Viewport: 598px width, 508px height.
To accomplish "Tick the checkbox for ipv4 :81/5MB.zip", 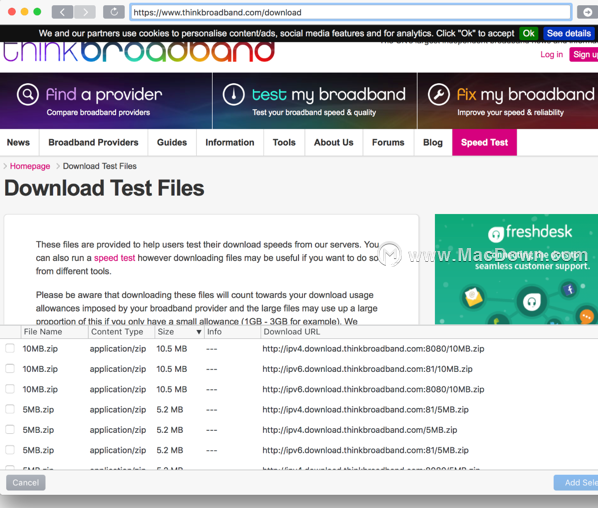I will pos(10,409).
